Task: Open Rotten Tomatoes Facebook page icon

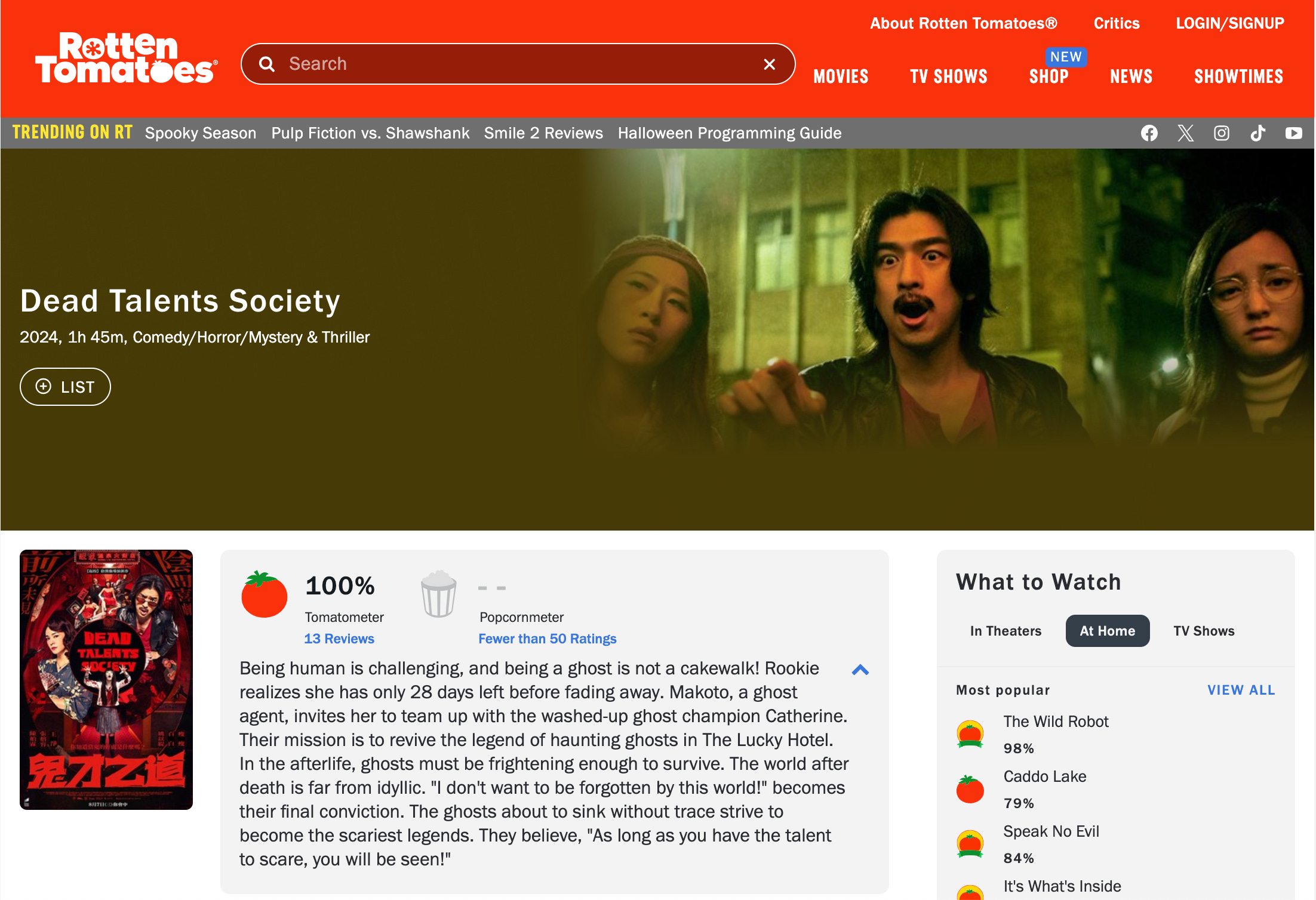Action: point(1149,133)
